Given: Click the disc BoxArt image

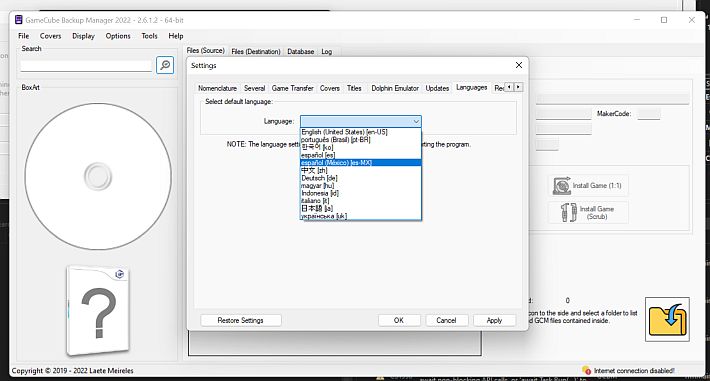Looking at the screenshot, I should click(x=98, y=176).
